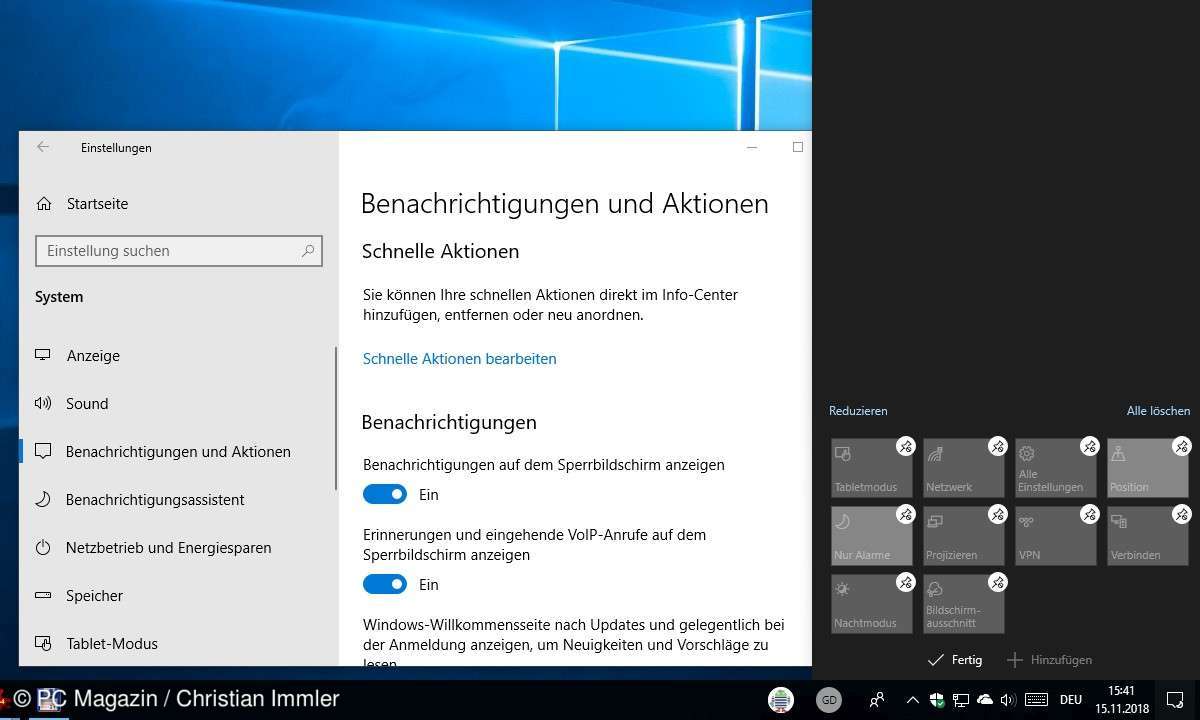Click Fertig to finish editing quick actions
Image resolution: width=1200 pixels, height=720 pixels.
click(x=955, y=660)
